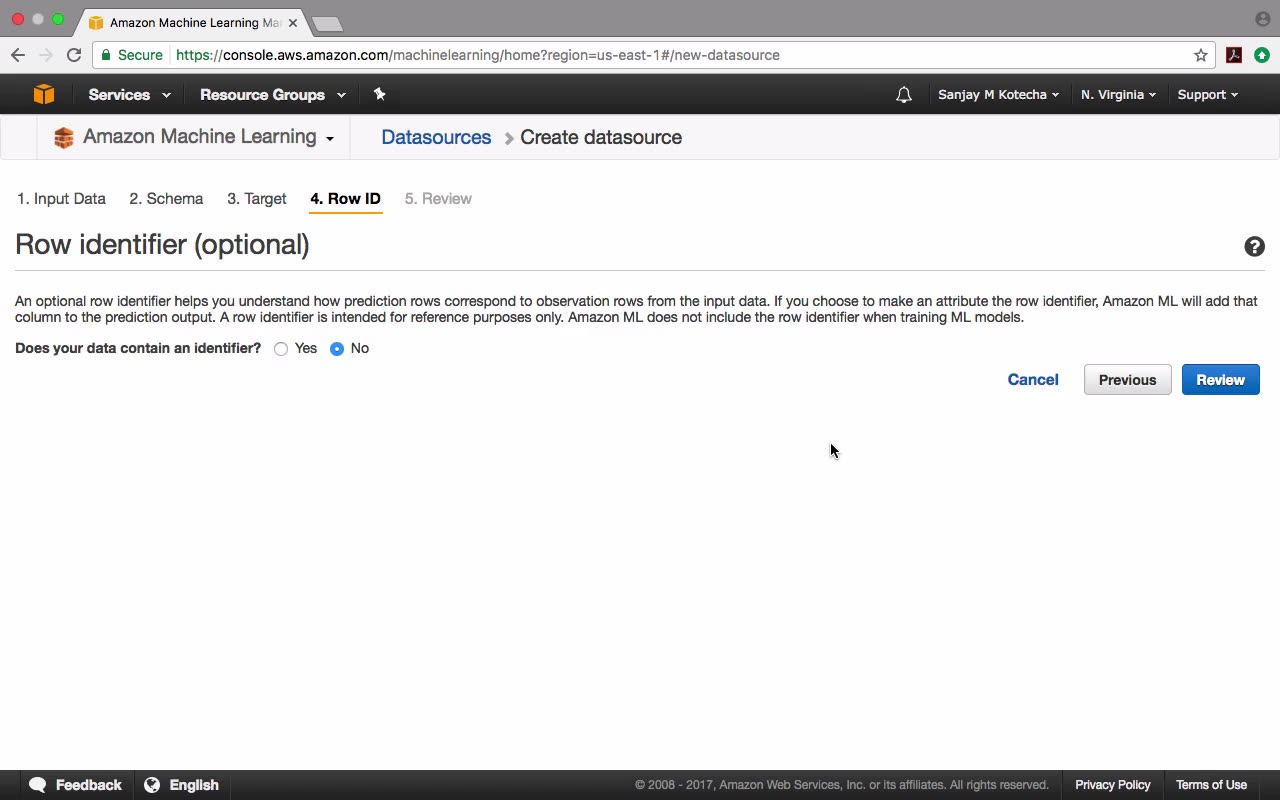The width and height of the screenshot is (1280, 800).
Task: Expand the Amazon Machine Learning dropdown
Action: click(330, 139)
